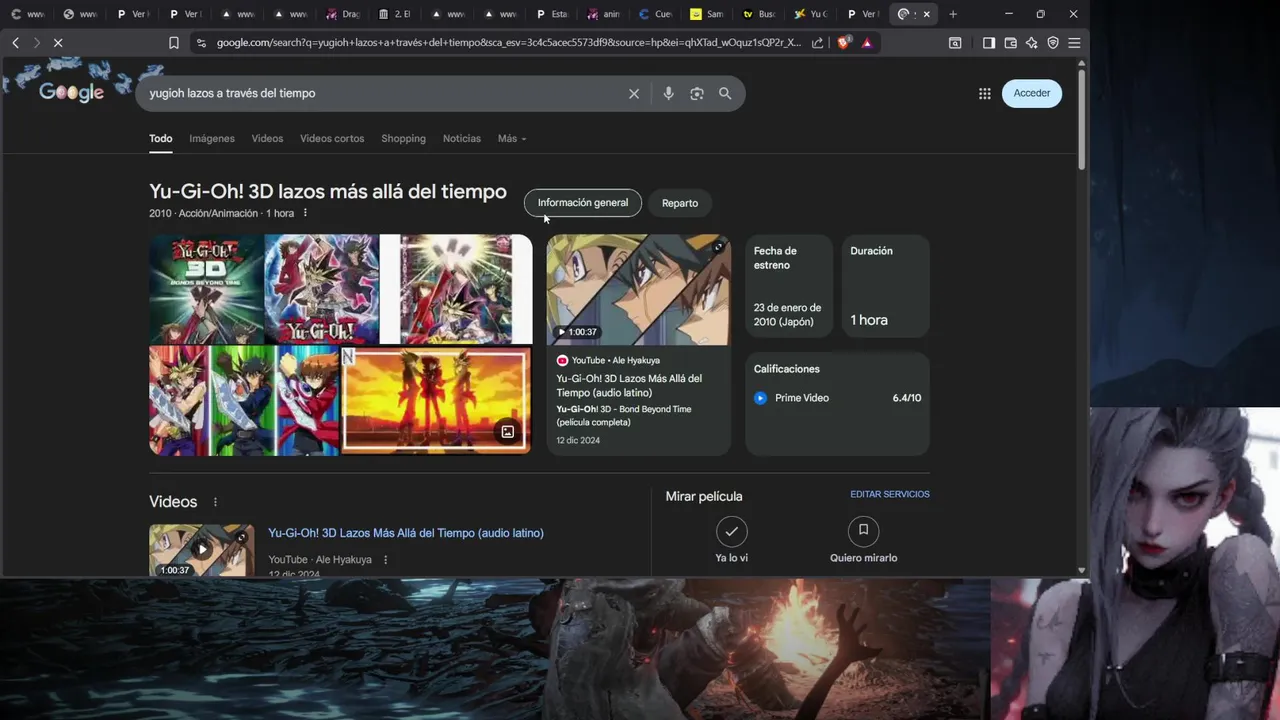Bookmark this page with the bookmark icon
This screenshot has width=1280, height=720.
(x=174, y=43)
